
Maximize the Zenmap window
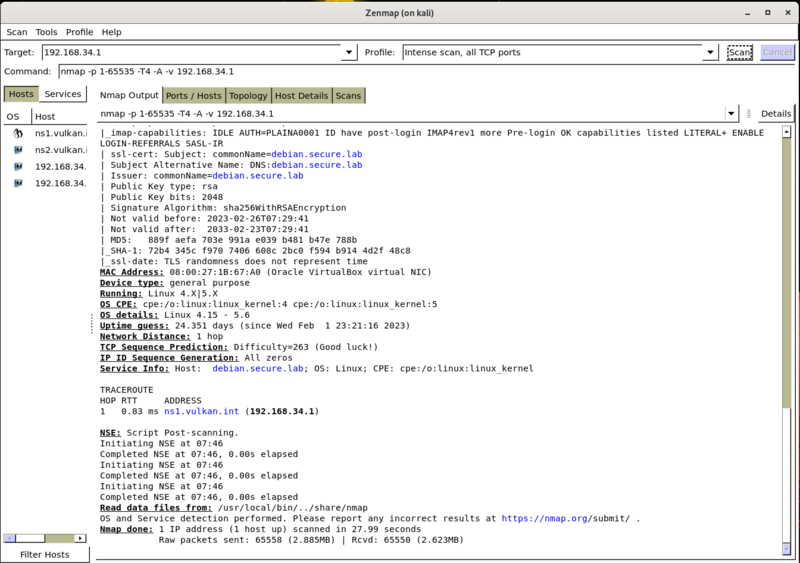[766, 11]
